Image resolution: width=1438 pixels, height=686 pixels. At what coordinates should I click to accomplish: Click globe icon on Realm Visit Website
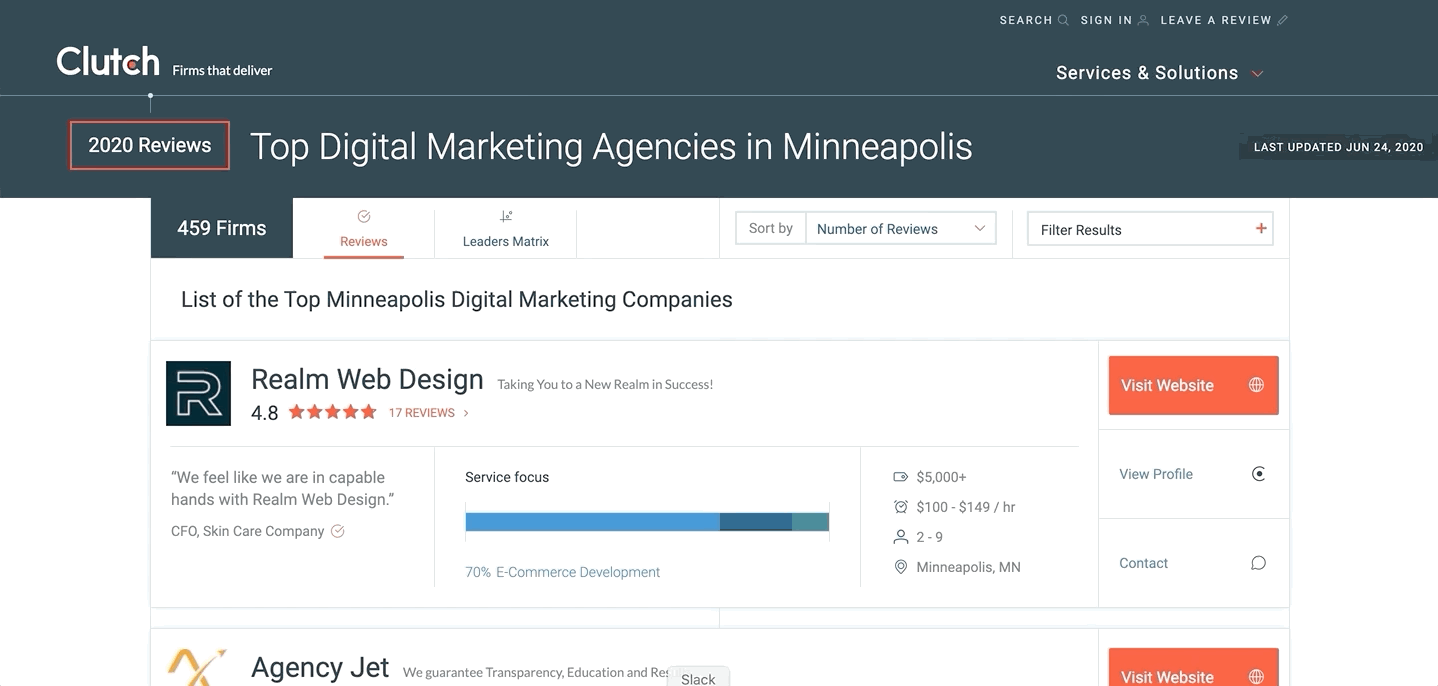pos(1256,385)
